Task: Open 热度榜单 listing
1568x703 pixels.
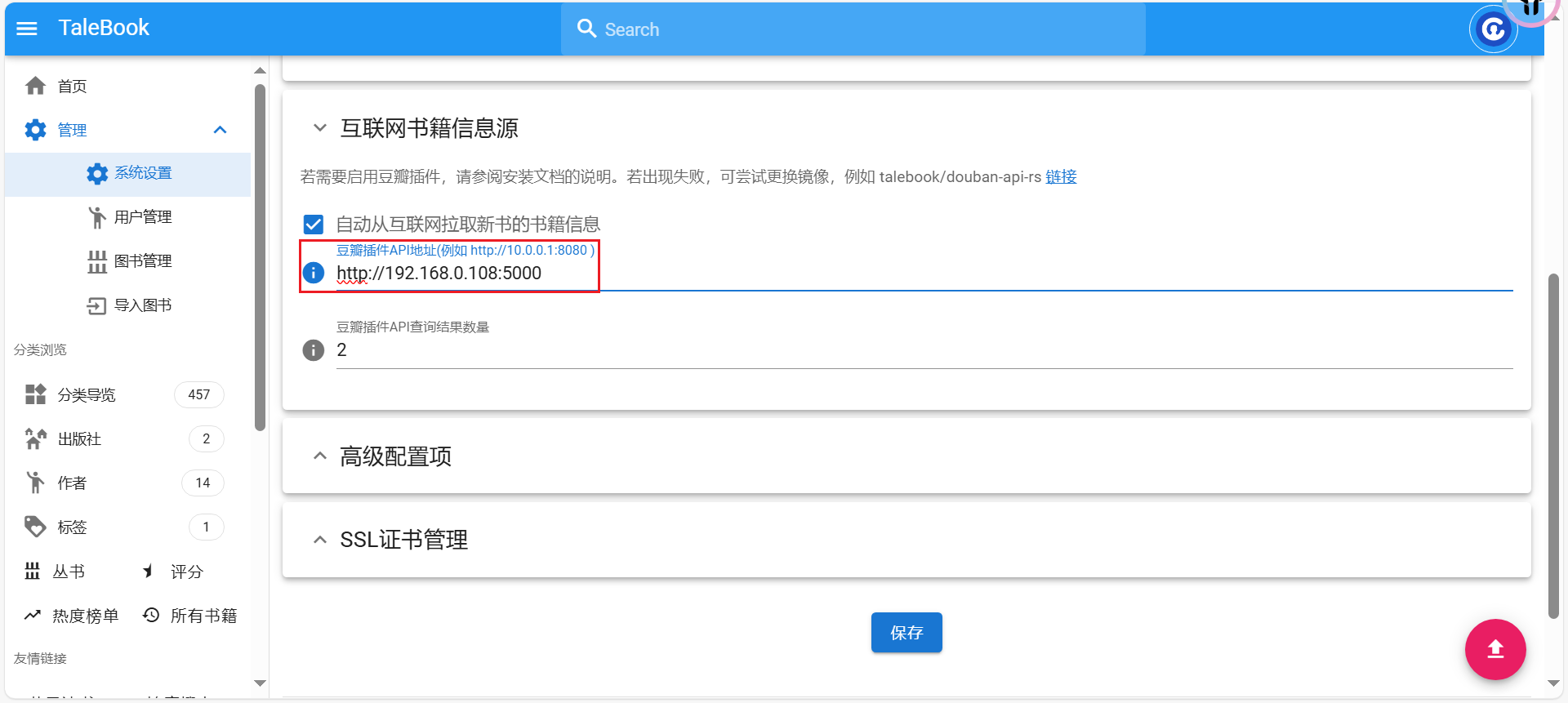Action: 86,616
